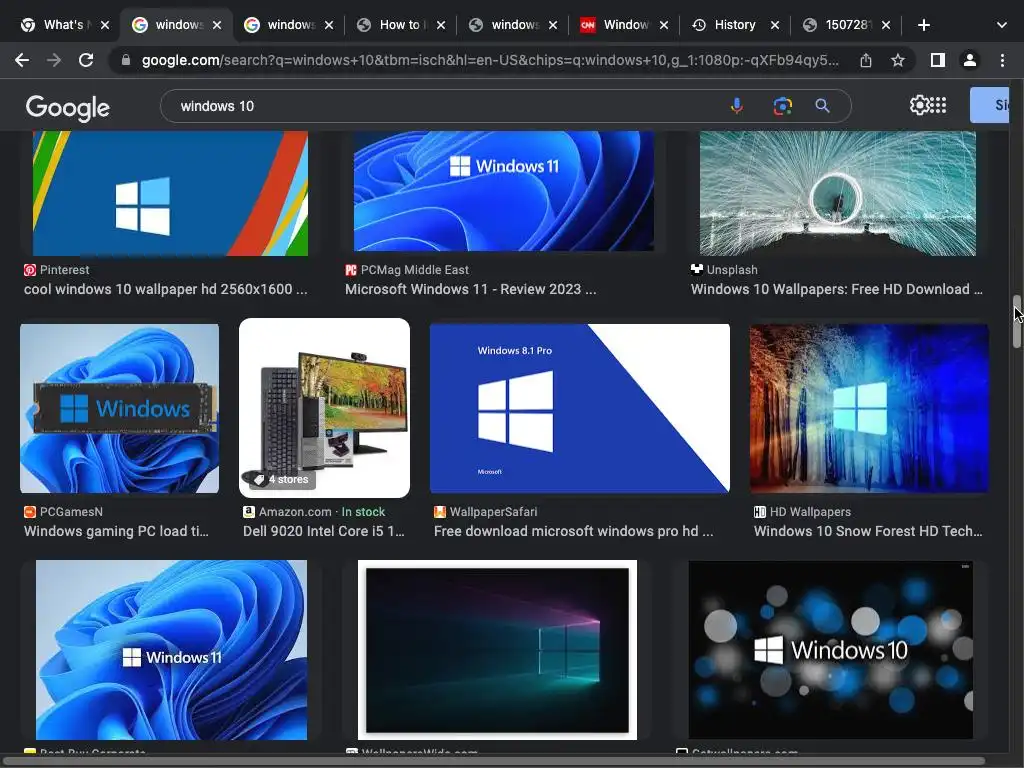Open Google Lens image search icon
This screenshot has width=1024, height=768.
point(782,106)
